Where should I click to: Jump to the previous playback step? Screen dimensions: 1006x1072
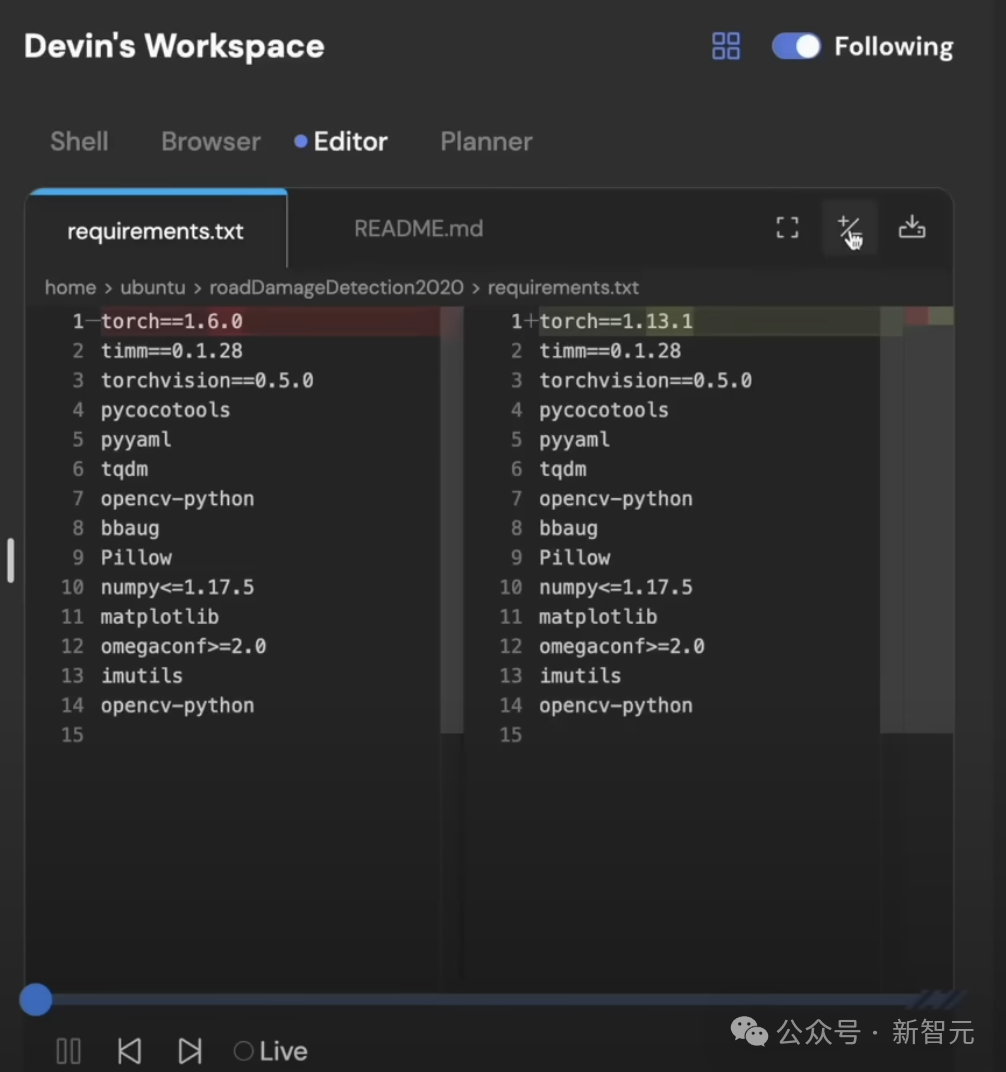130,1050
